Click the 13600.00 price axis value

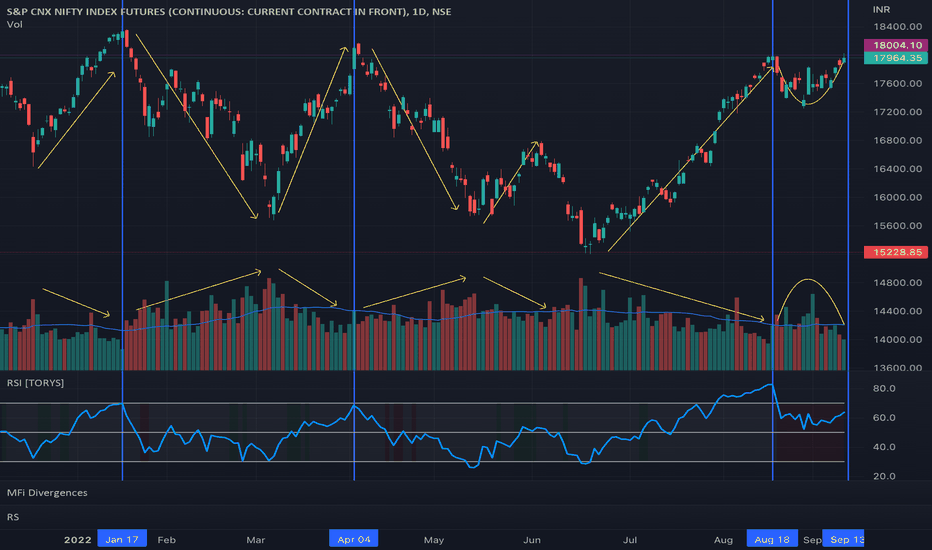[898, 367]
